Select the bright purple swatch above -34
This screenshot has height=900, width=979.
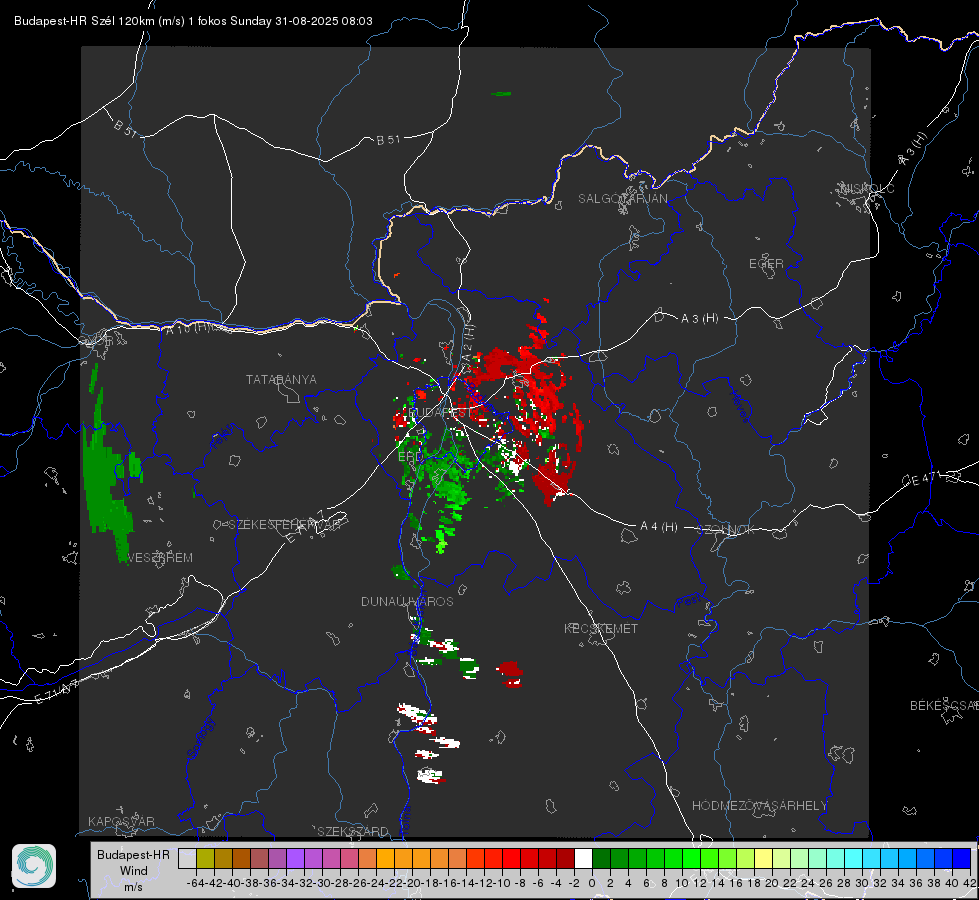click(295, 858)
